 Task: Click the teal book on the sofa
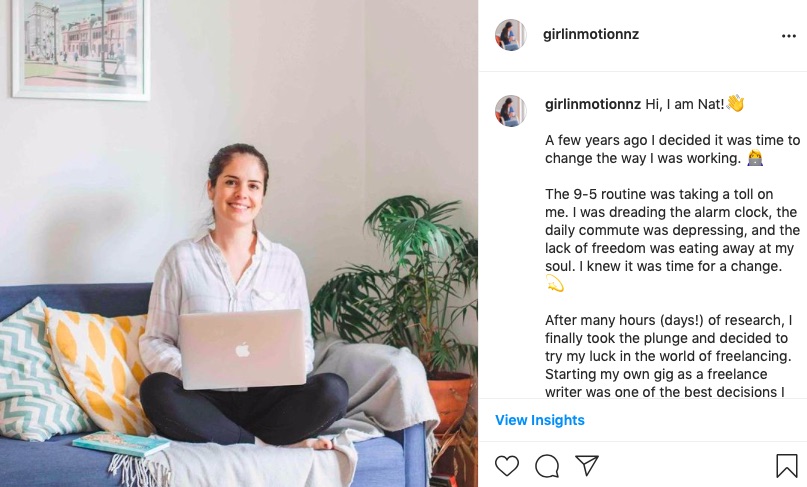click(121, 444)
